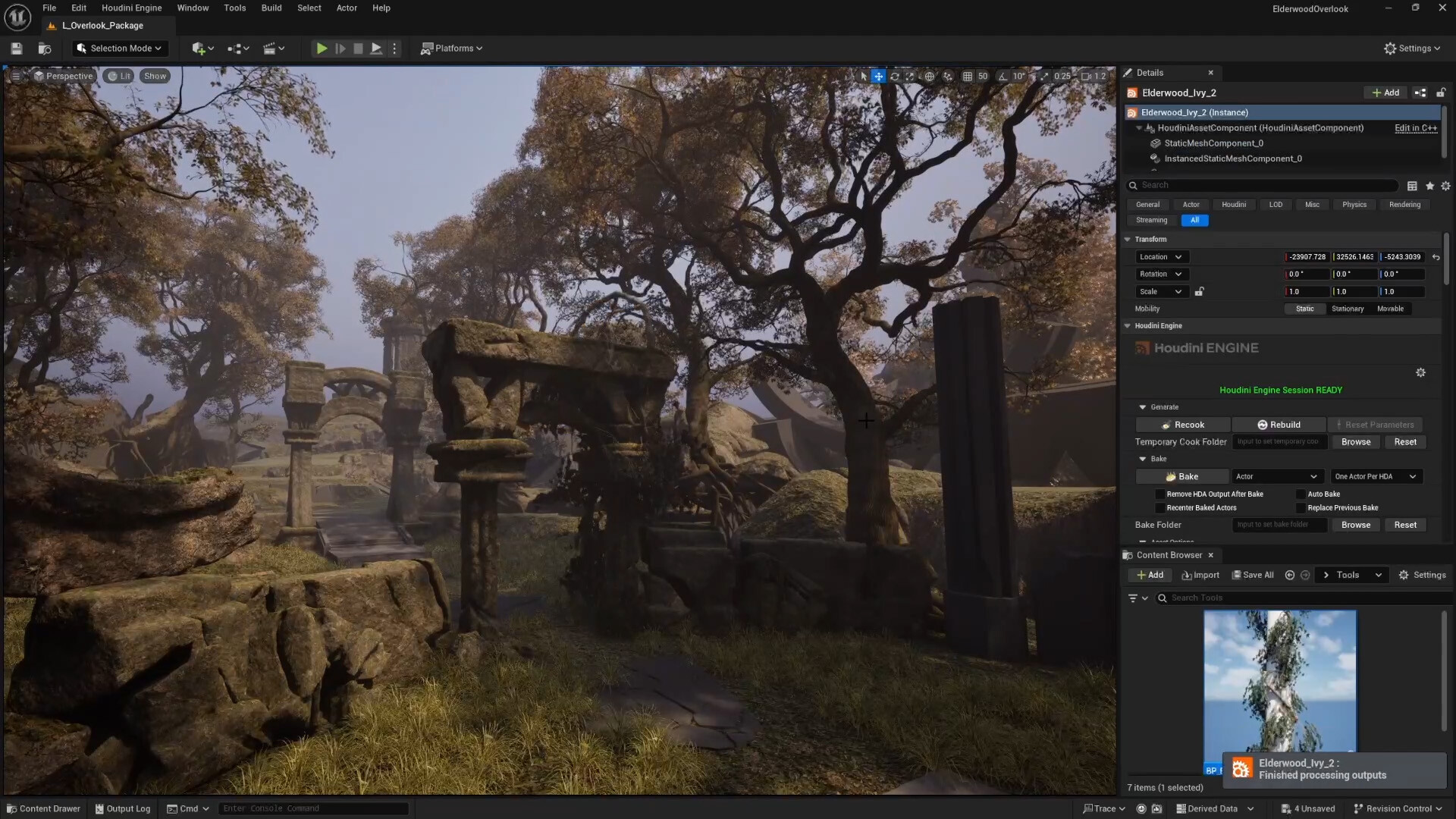Open the One Actor Per HDA dropdown
Image resolution: width=1456 pixels, height=819 pixels.
coord(1375,476)
